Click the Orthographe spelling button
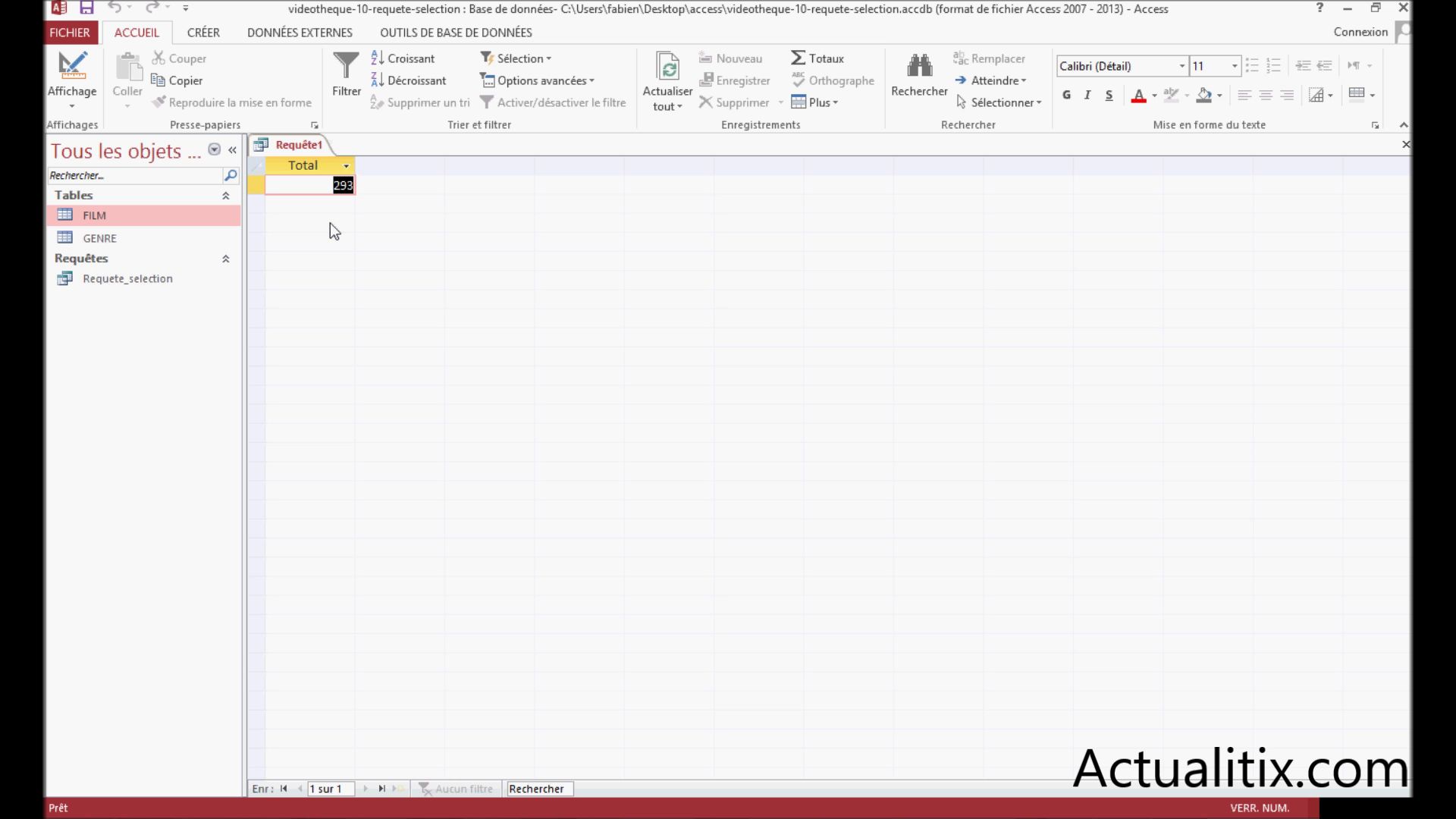Image resolution: width=1456 pixels, height=819 pixels. tap(833, 80)
